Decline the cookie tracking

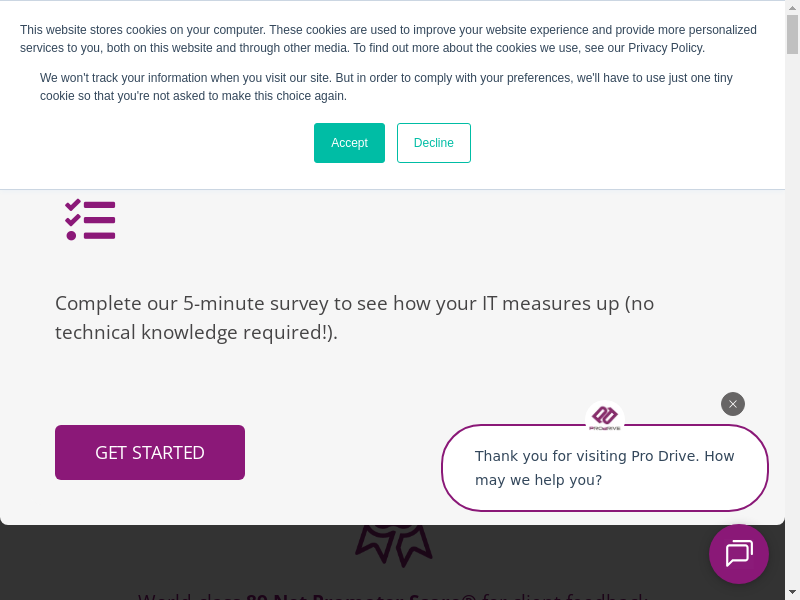pos(433,143)
